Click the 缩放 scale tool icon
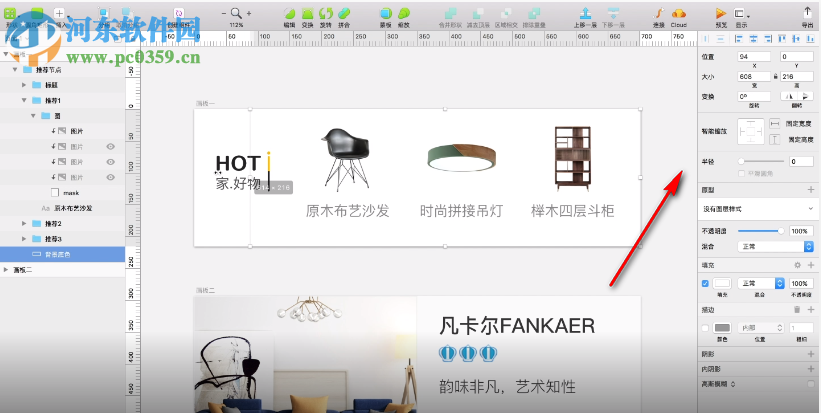The image size is (821, 413). (x=404, y=13)
